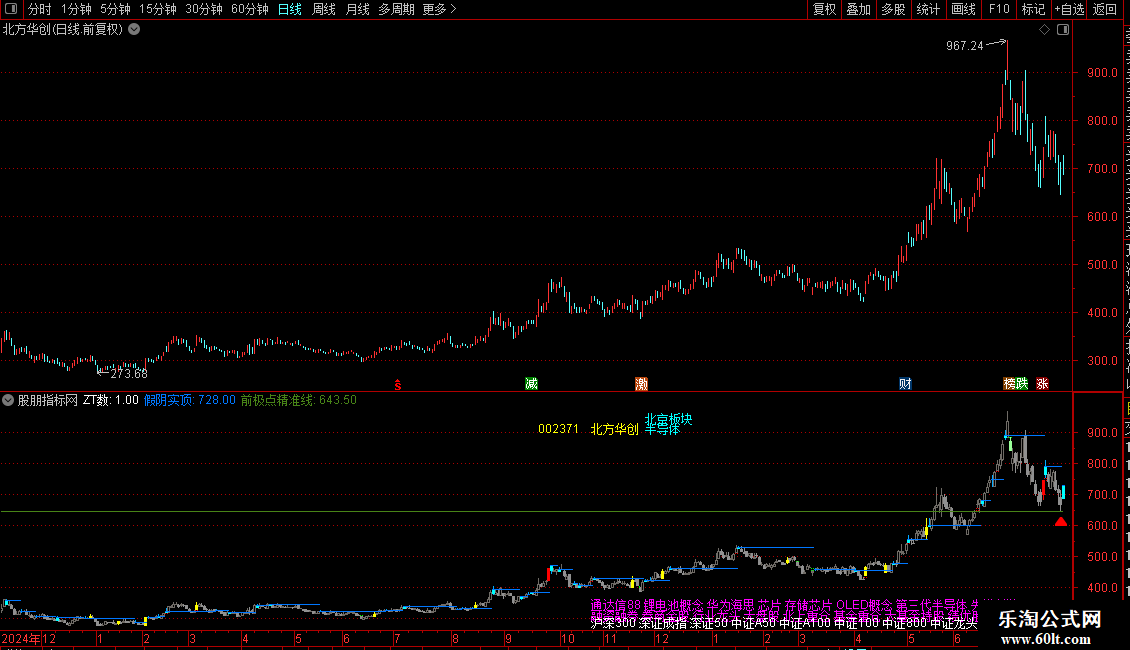Select the 30分钟 period tab
The image size is (1130, 650).
point(204,9)
